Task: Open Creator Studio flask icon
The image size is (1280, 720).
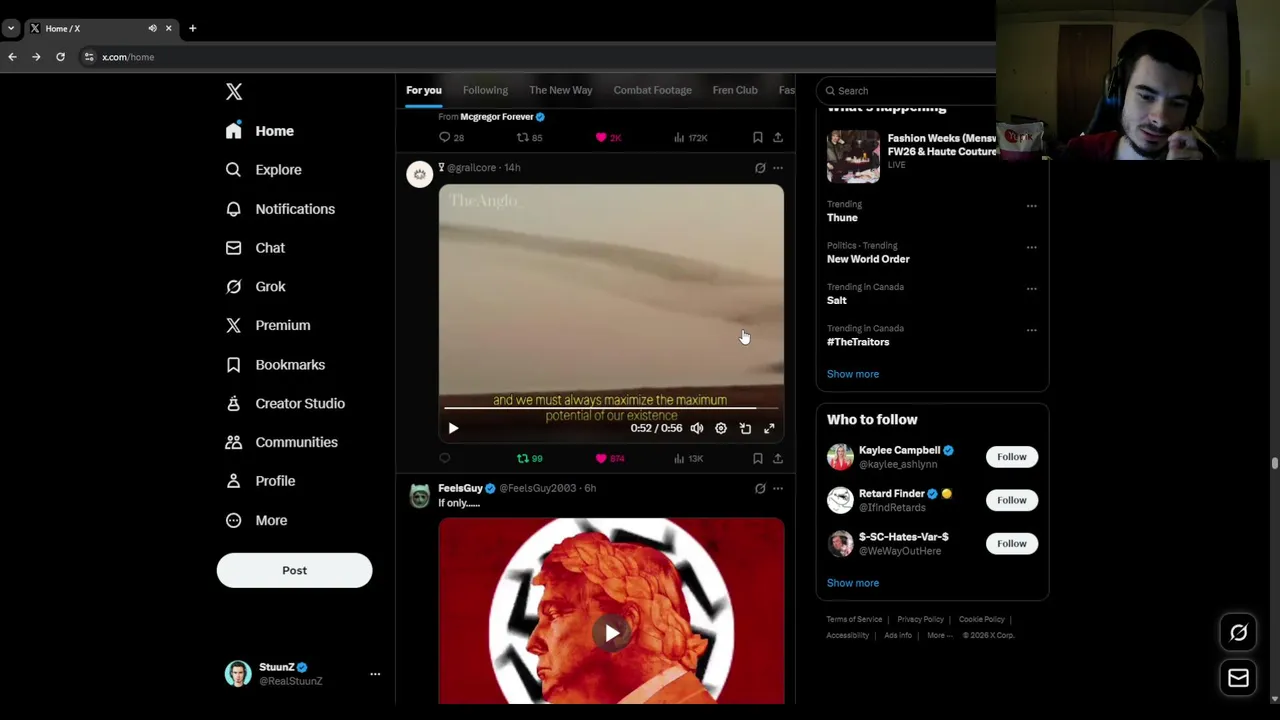Action: coord(233,403)
